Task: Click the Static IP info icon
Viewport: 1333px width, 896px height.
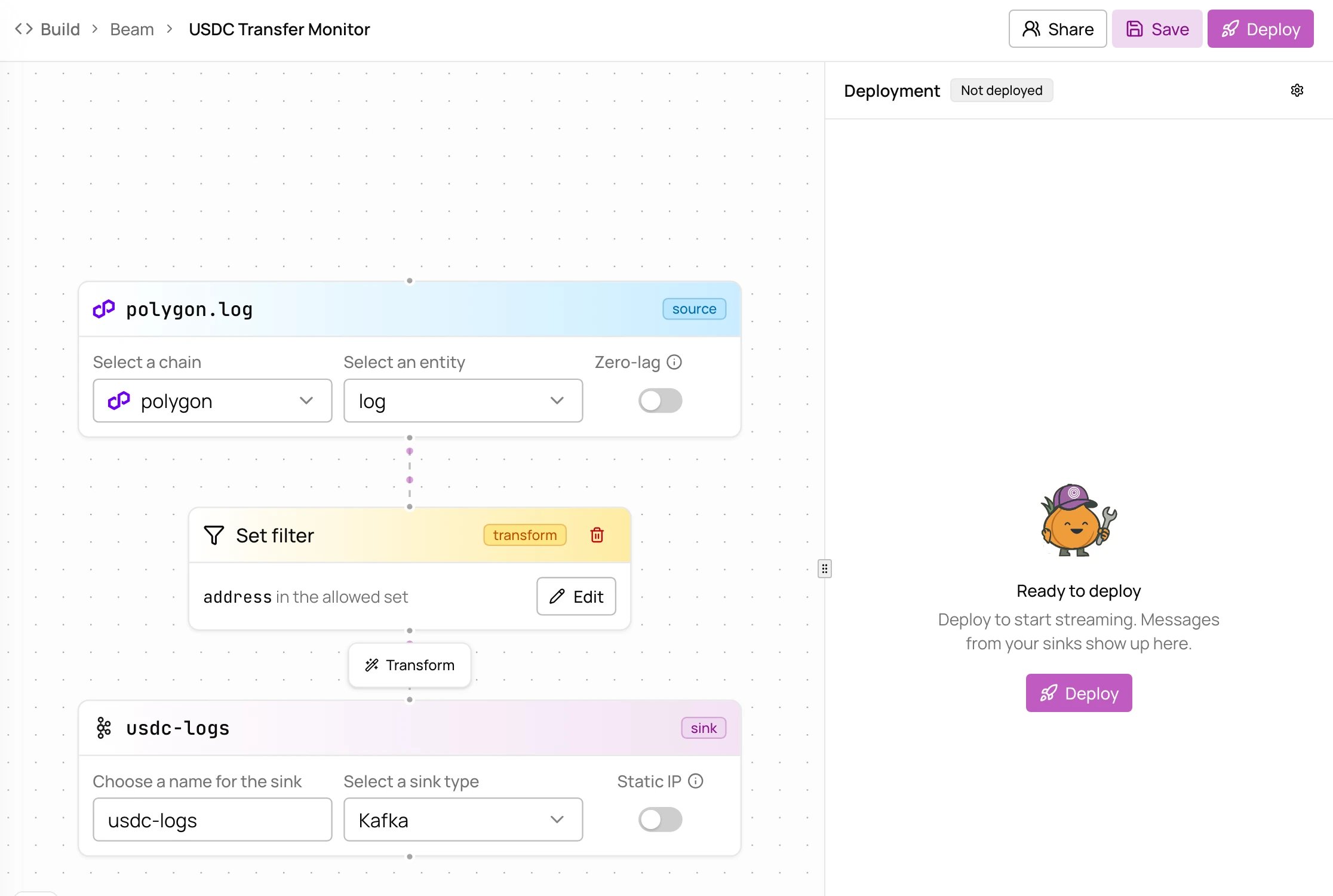Action: click(x=696, y=781)
